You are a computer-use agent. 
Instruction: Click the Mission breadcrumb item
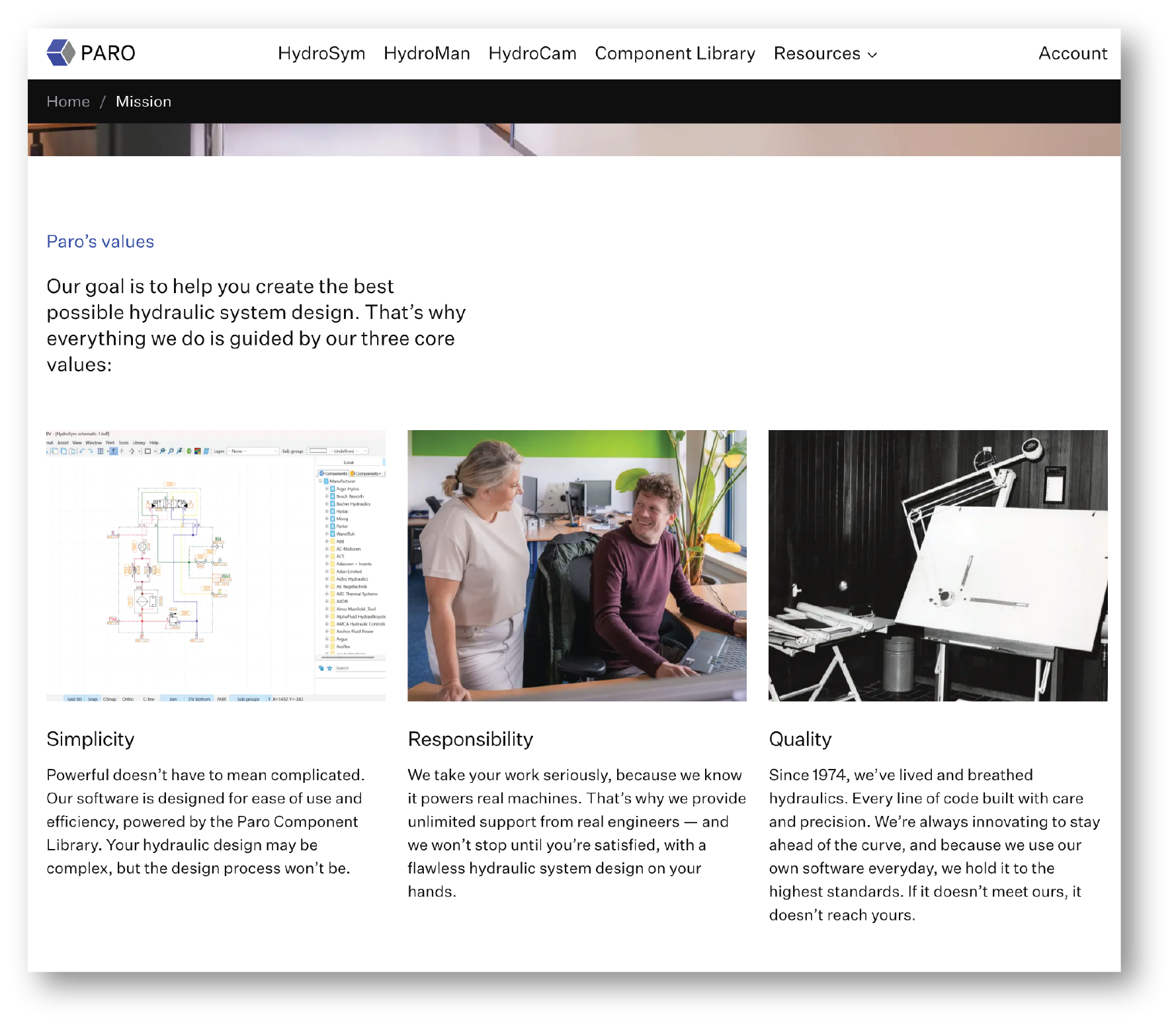coord(144,102)
